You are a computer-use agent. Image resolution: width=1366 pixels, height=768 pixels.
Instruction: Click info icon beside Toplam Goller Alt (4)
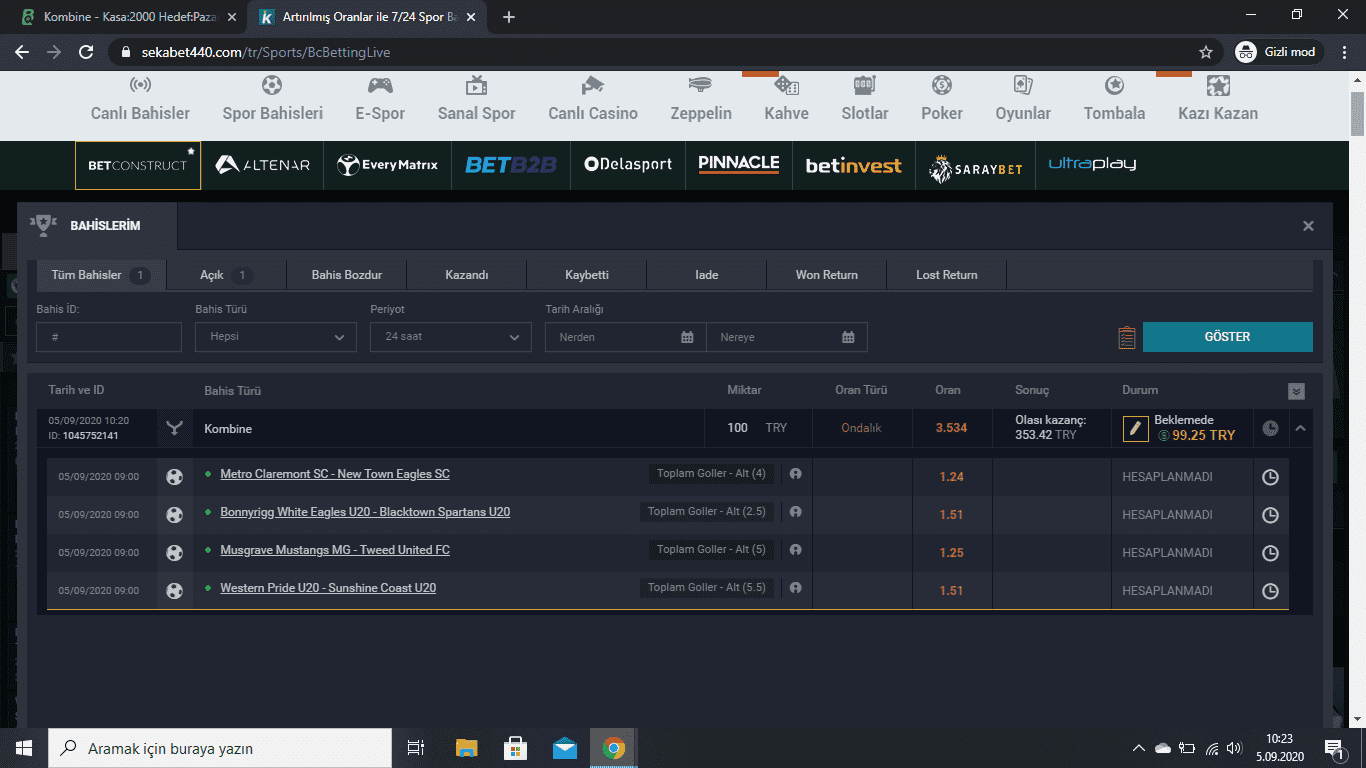795,474
